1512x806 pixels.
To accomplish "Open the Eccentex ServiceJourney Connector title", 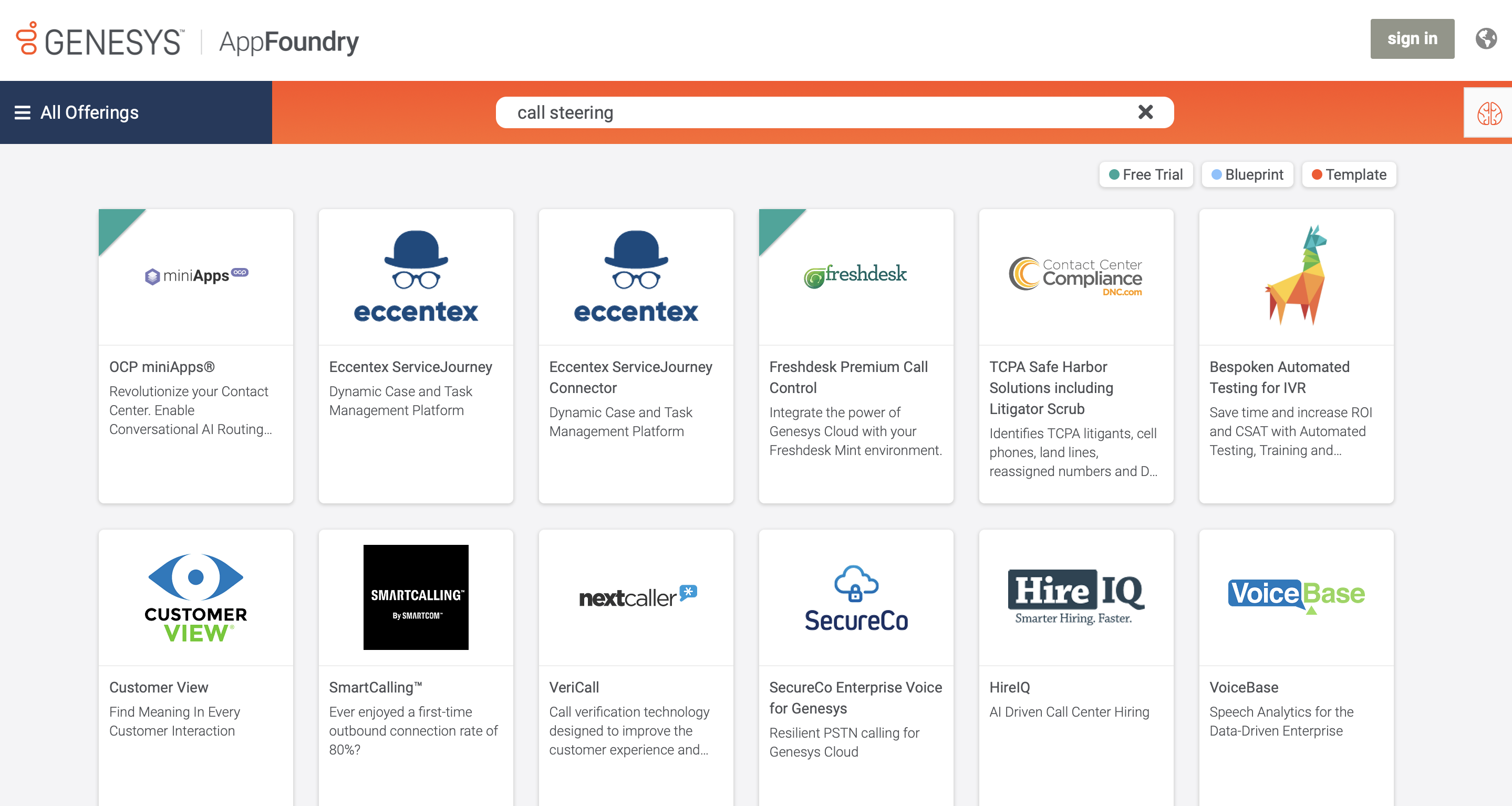I will [630, 377].
